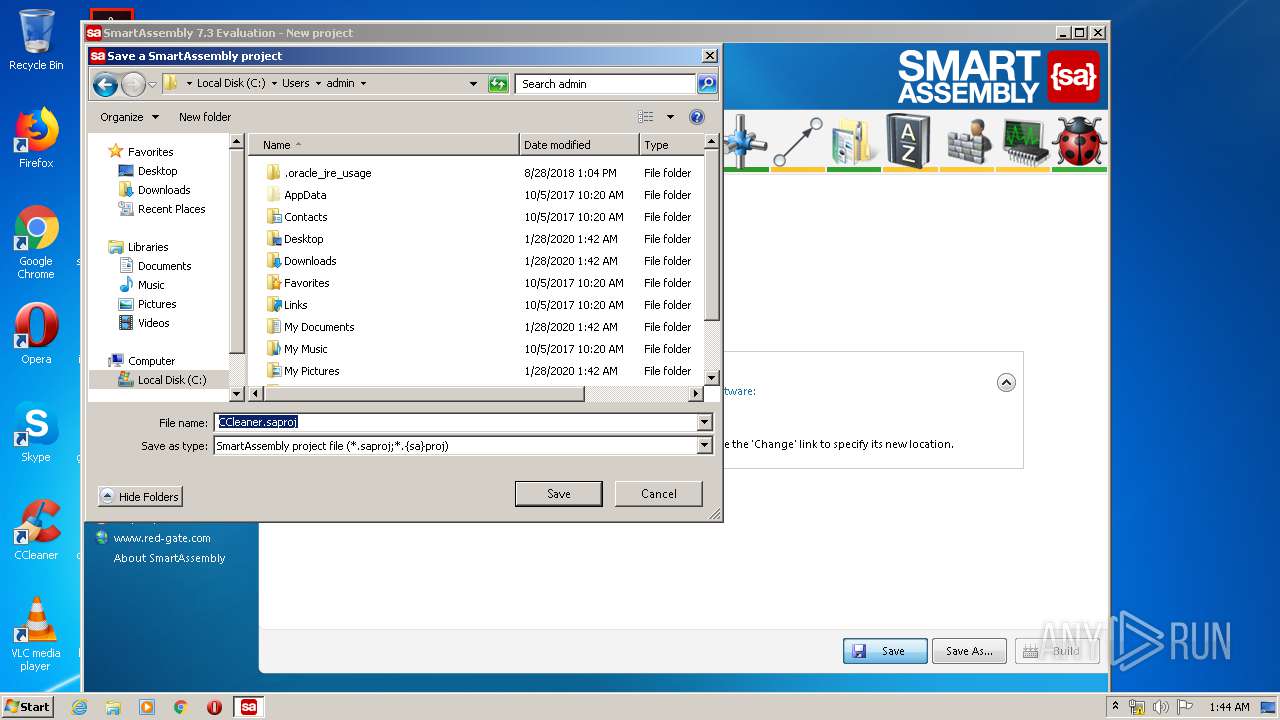The height and width of the screenshot is (720, 1280).
Task: Click the File name input field
Action: pyautogui.click(x=455, y=422)
